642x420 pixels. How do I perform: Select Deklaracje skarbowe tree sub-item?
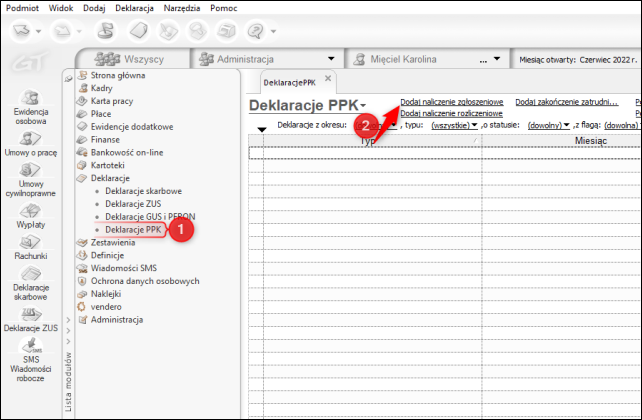(143, 191)
